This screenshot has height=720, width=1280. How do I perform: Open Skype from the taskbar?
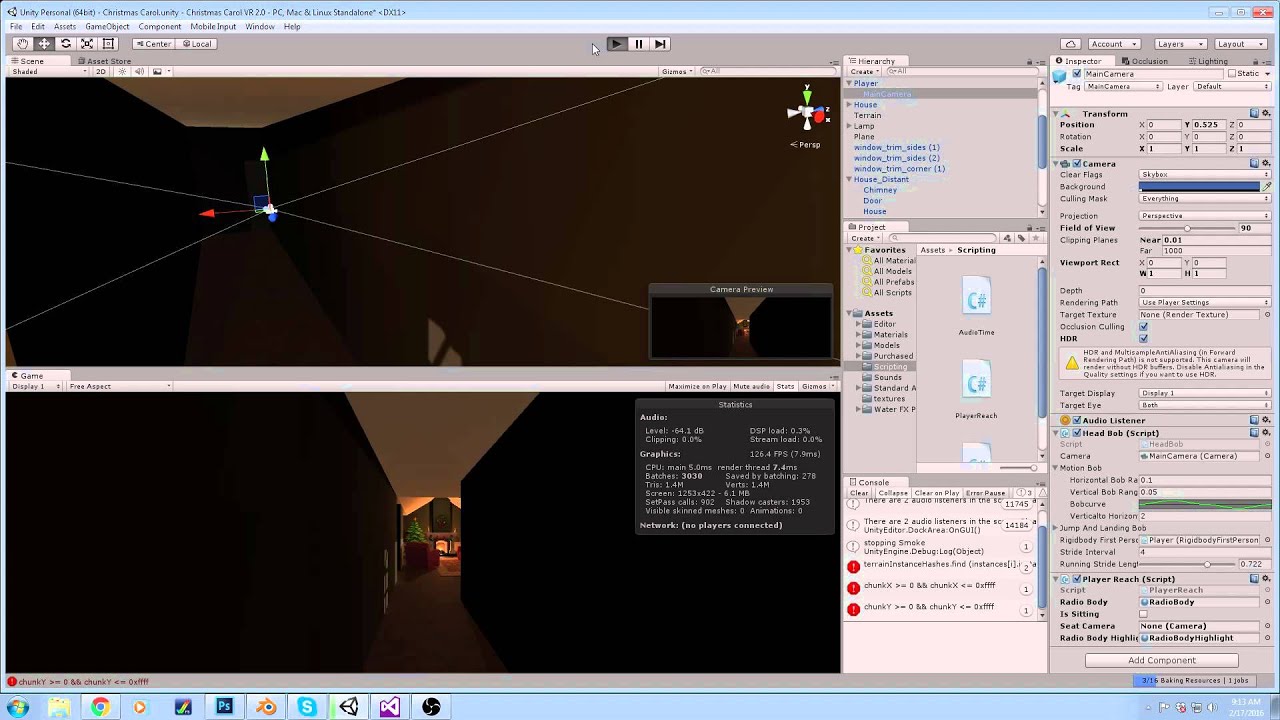[307, 707]
